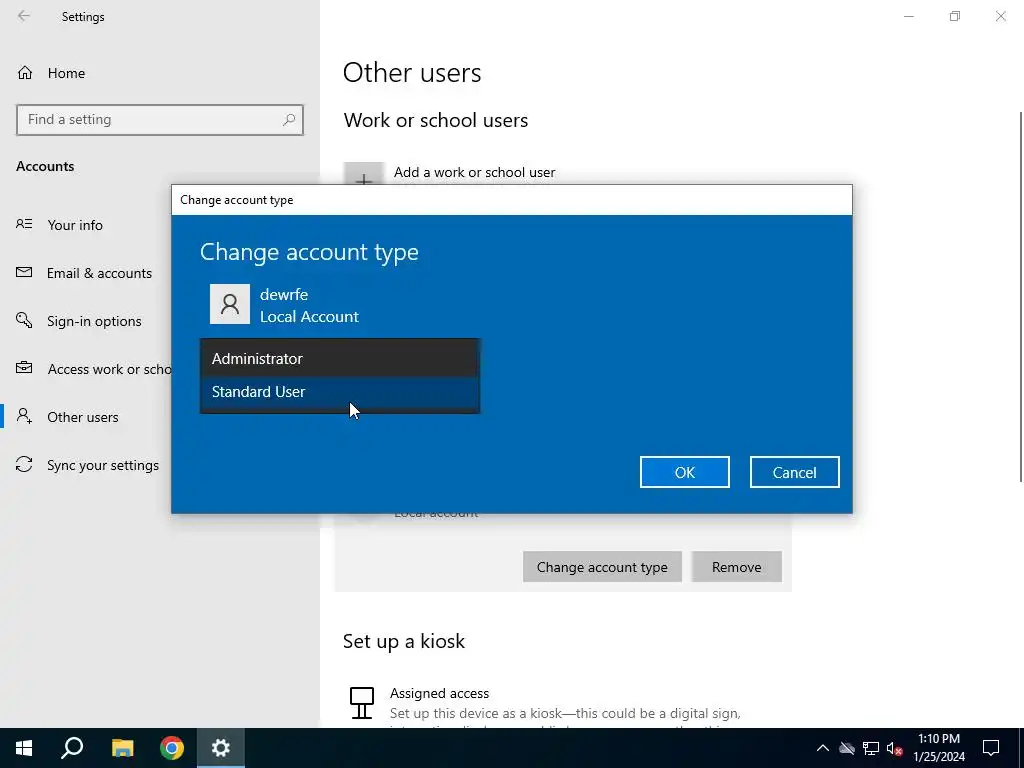Click the Sync circular arrows icon
This screenshot has width=1024, height=768.
coord(24,464)
